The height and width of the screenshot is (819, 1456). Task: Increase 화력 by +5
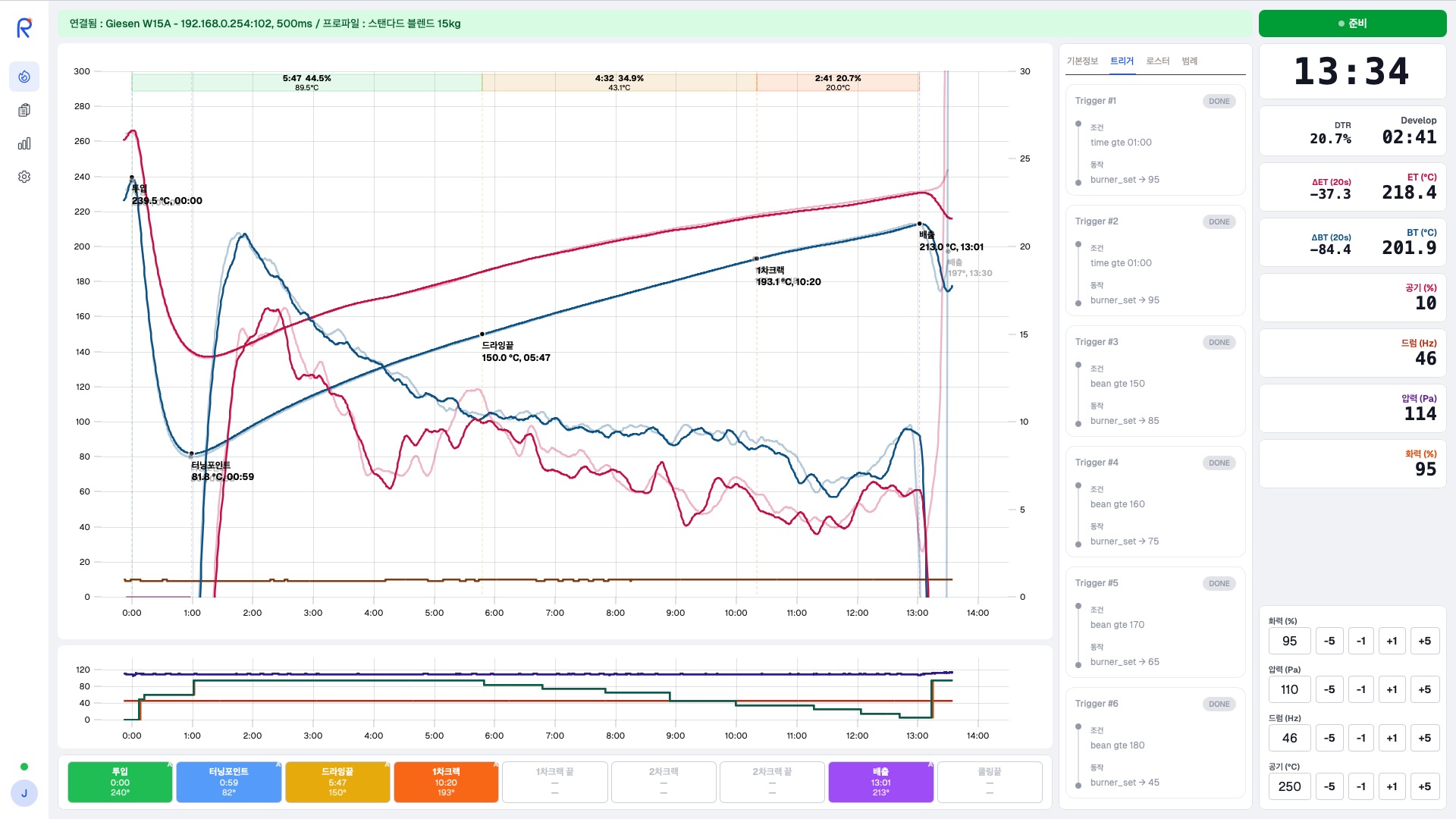click(x=1424, y=641)
